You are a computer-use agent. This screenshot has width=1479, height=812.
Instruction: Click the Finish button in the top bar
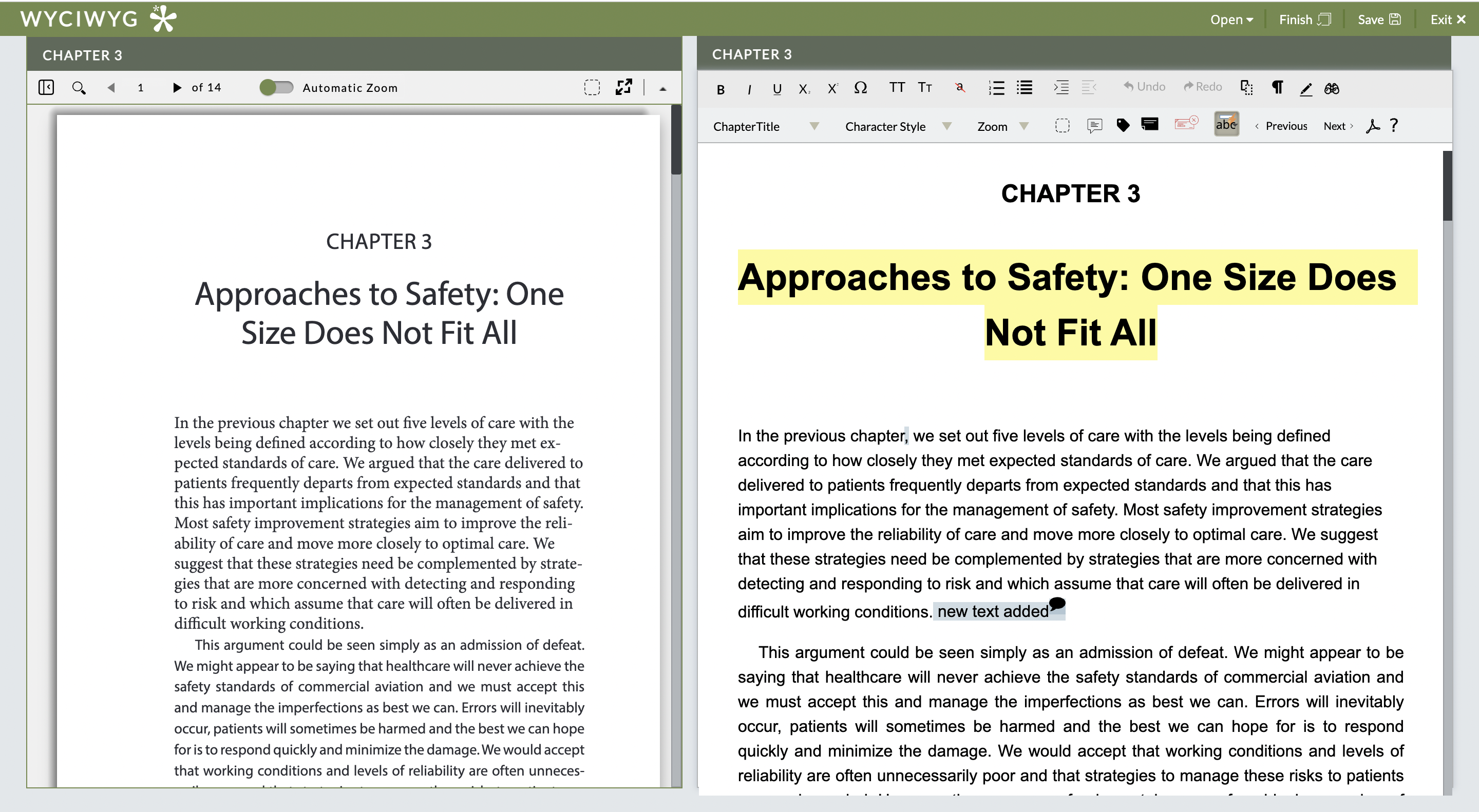pos(1304,20)
